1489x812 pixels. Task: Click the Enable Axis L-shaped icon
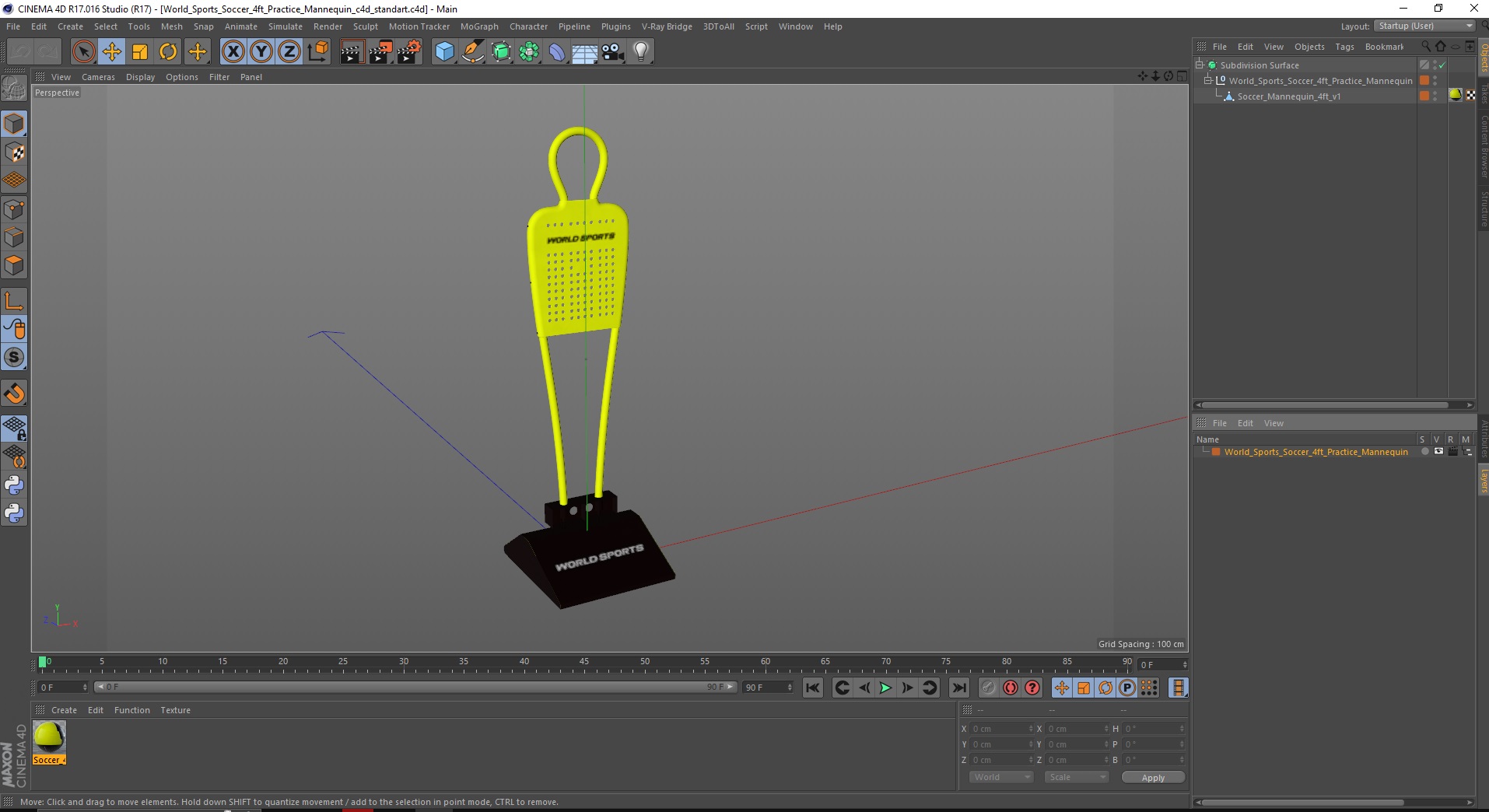point(14,301)
